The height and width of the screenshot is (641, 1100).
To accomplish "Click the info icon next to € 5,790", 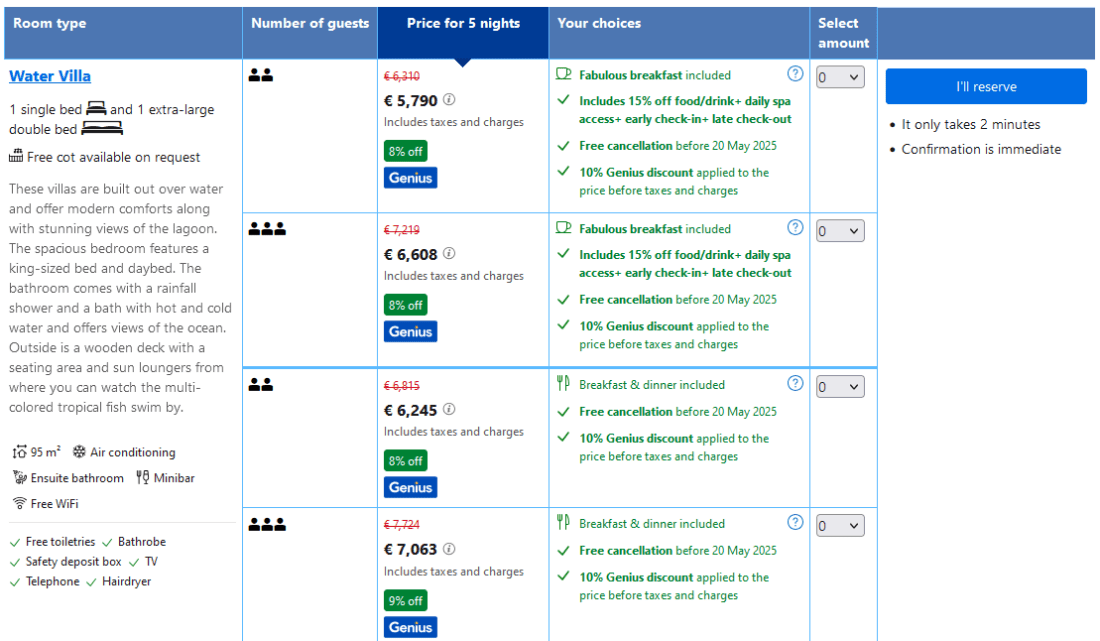I will tap(450, 100).
